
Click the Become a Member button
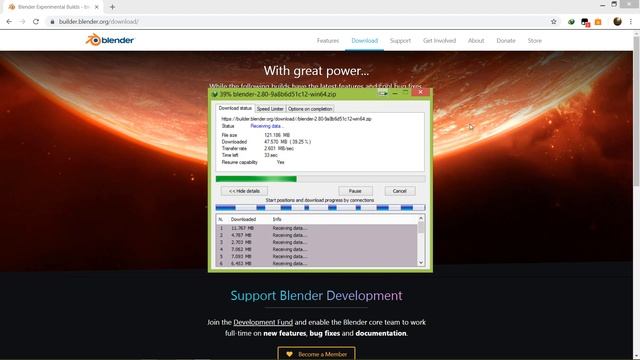click(x=316, y=354)
